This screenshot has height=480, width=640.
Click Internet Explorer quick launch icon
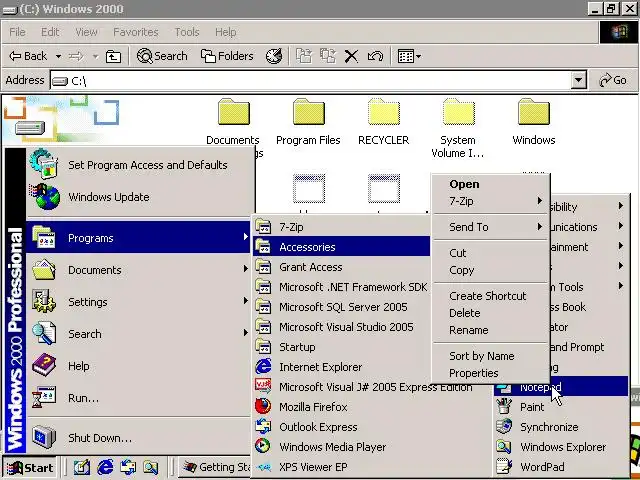coord(105,467)
